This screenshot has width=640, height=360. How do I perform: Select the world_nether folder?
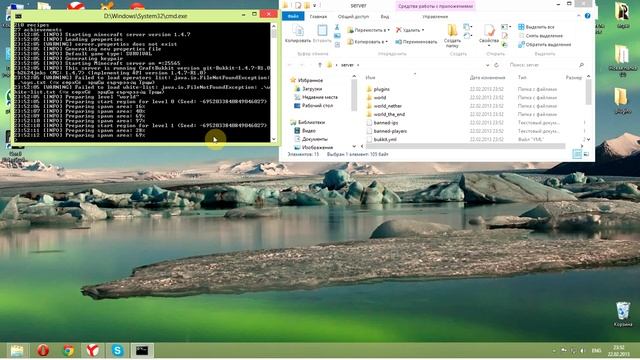tap(387, 106)
